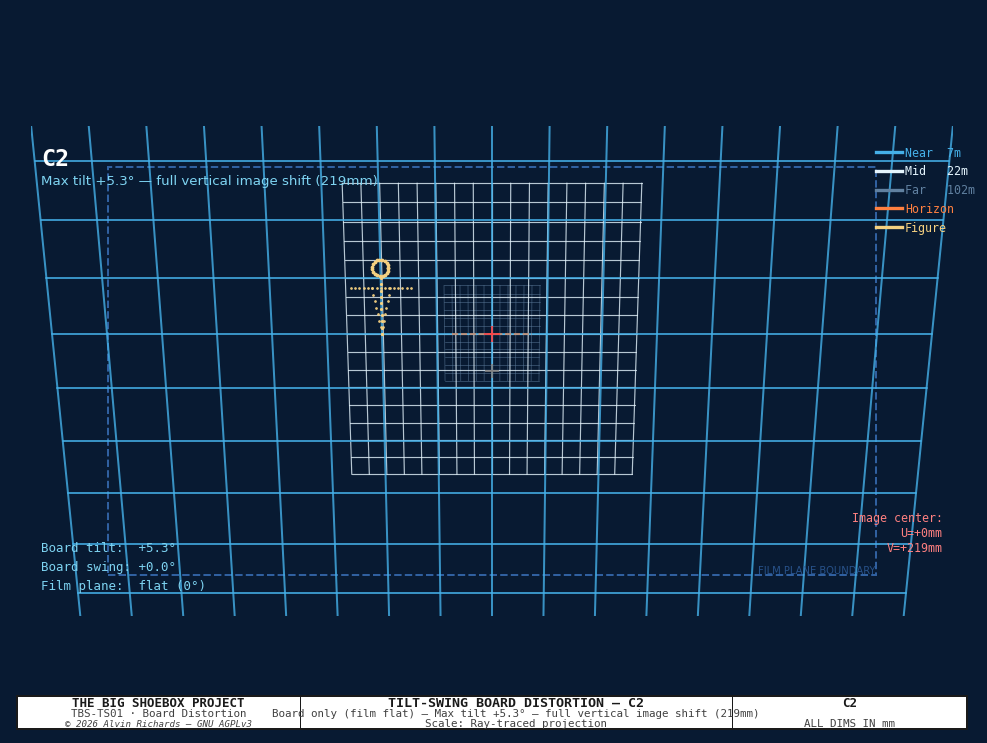
Task: Pick the Far gray legend line swatch
Action: [x=889, y=190]
